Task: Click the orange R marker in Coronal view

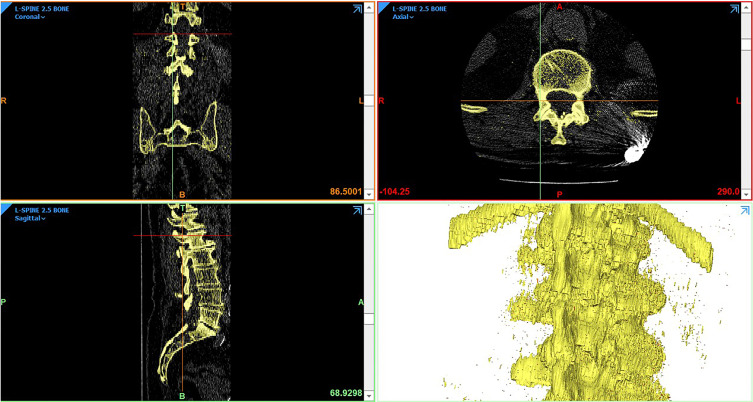Action: tap(4, 101)
